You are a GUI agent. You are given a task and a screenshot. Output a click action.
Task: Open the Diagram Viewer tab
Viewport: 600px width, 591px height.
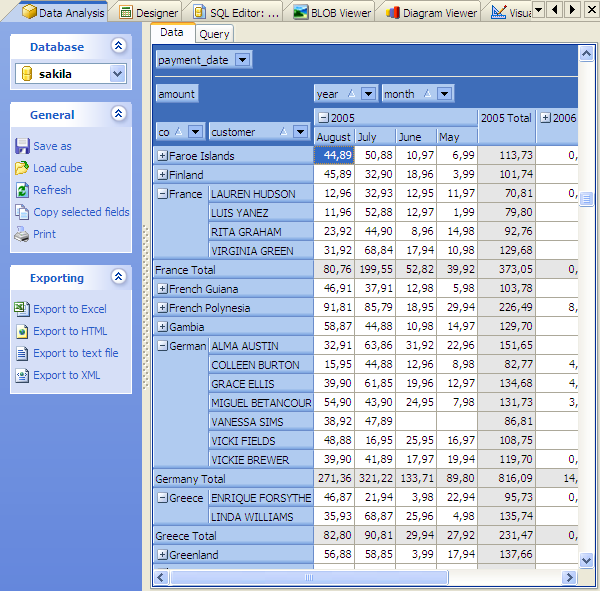click(x=432, y=13)
